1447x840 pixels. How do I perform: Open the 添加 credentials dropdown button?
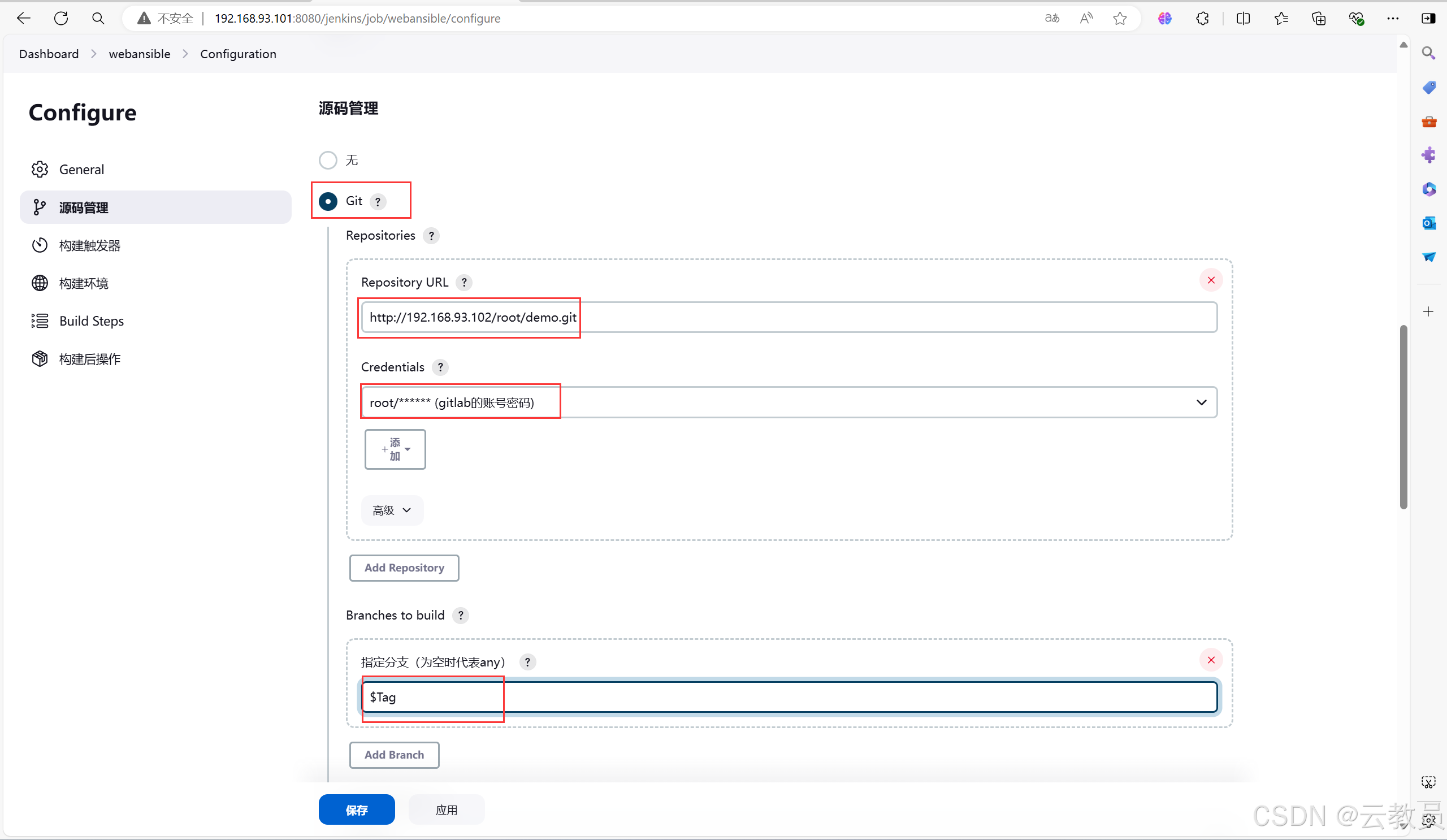395,449
